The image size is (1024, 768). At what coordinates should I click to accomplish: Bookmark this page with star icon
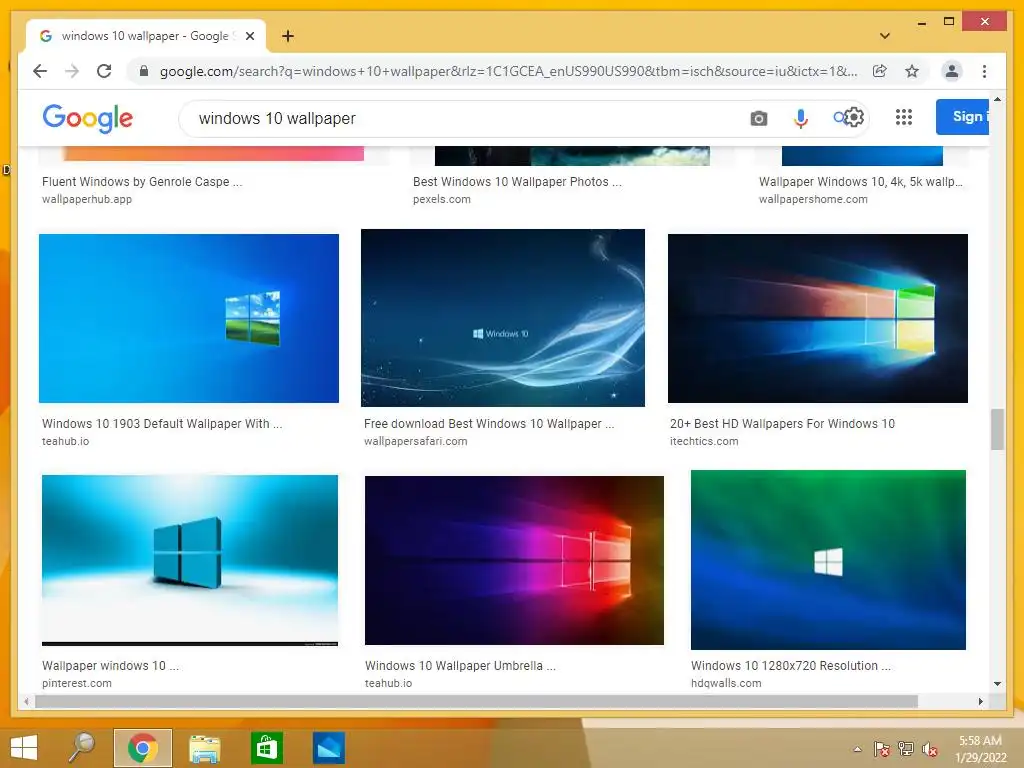tap(912, 71)
